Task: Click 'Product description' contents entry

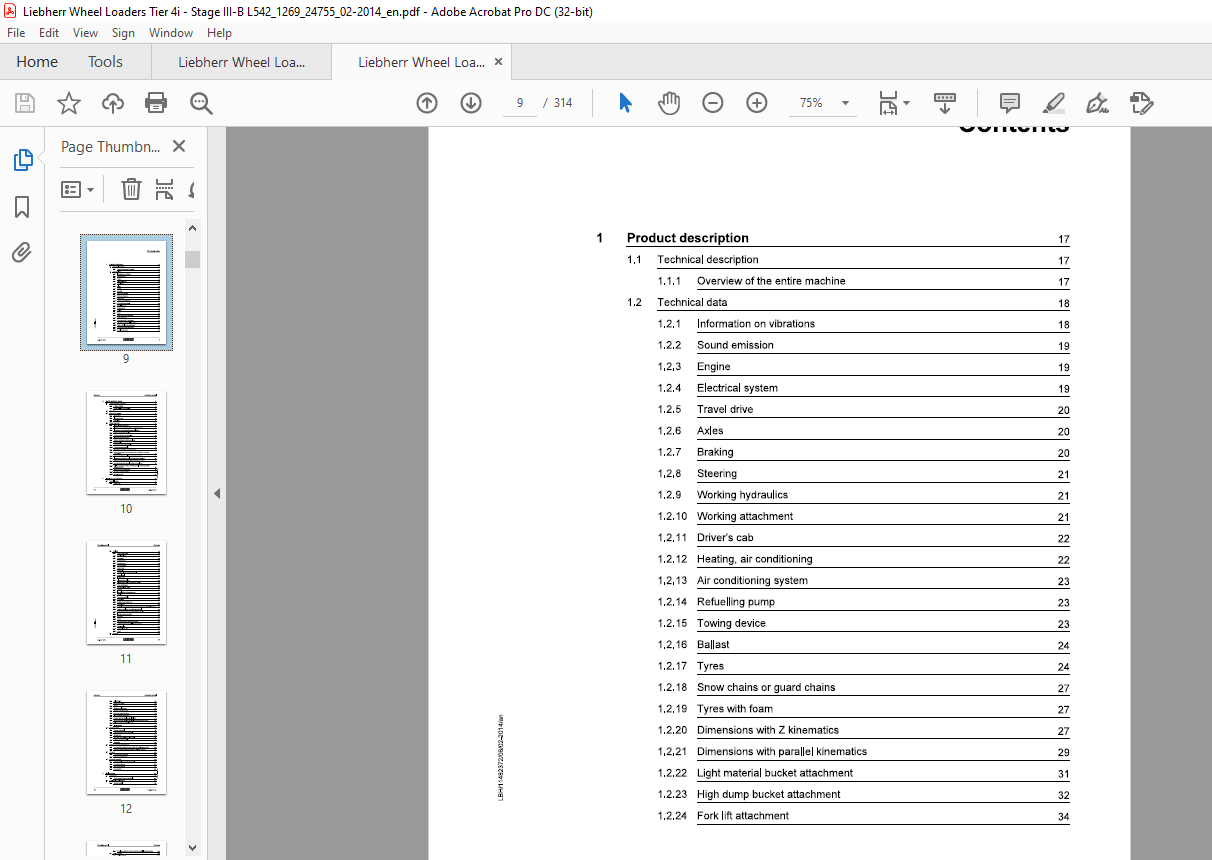Action: point(688,238)
